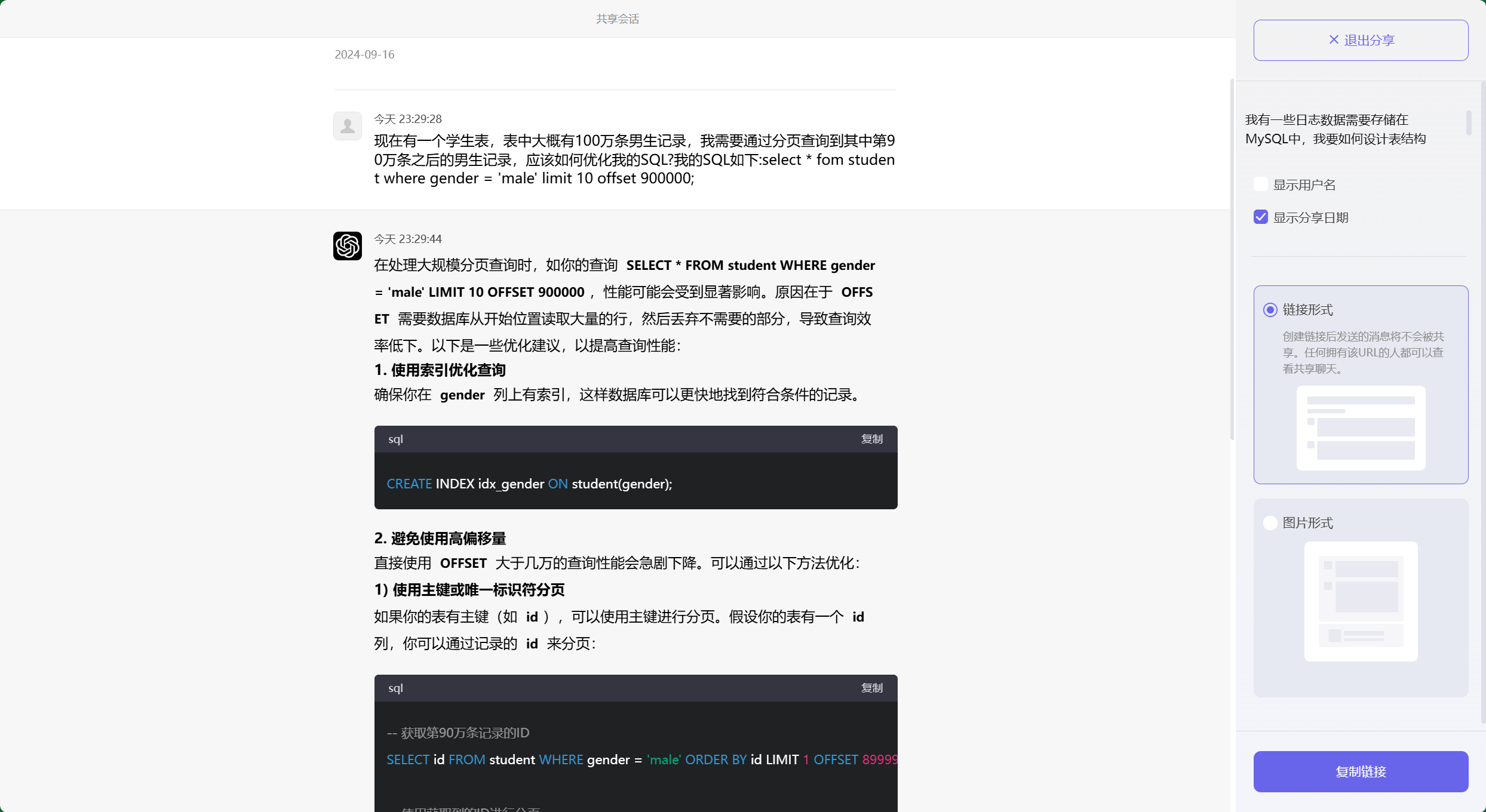The width and height of the screenshot is (1486, 812).
Task: Click the sql label on the top code block
Action: (x=395, y=439)
